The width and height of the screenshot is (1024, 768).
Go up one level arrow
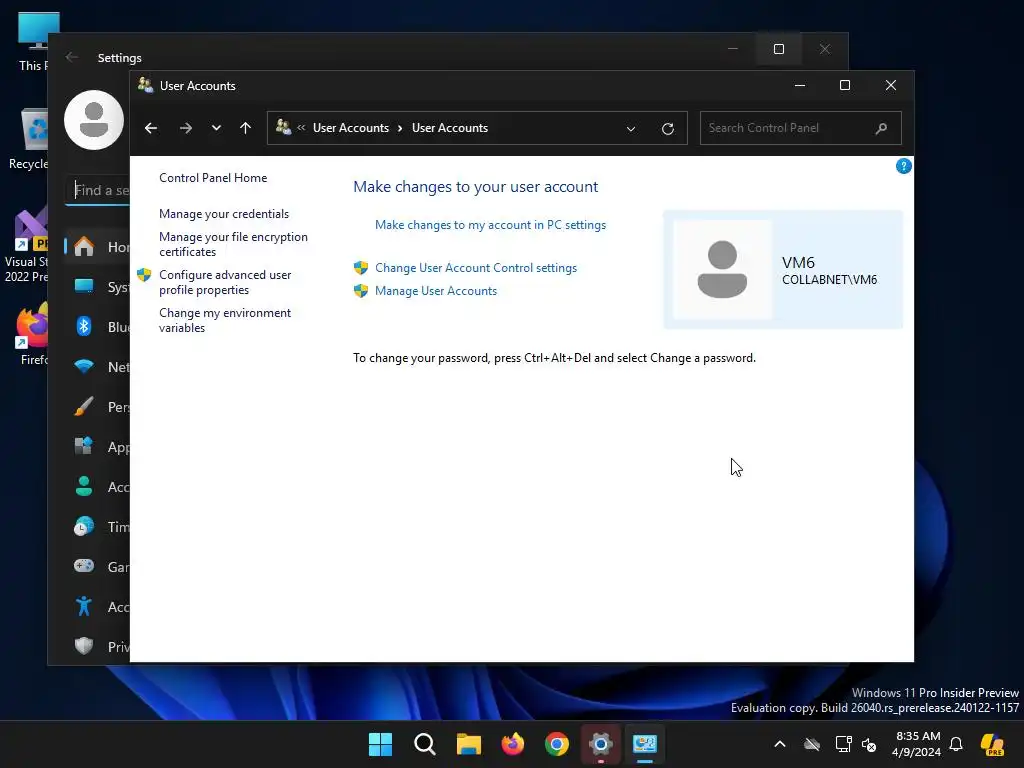point(246,128)
